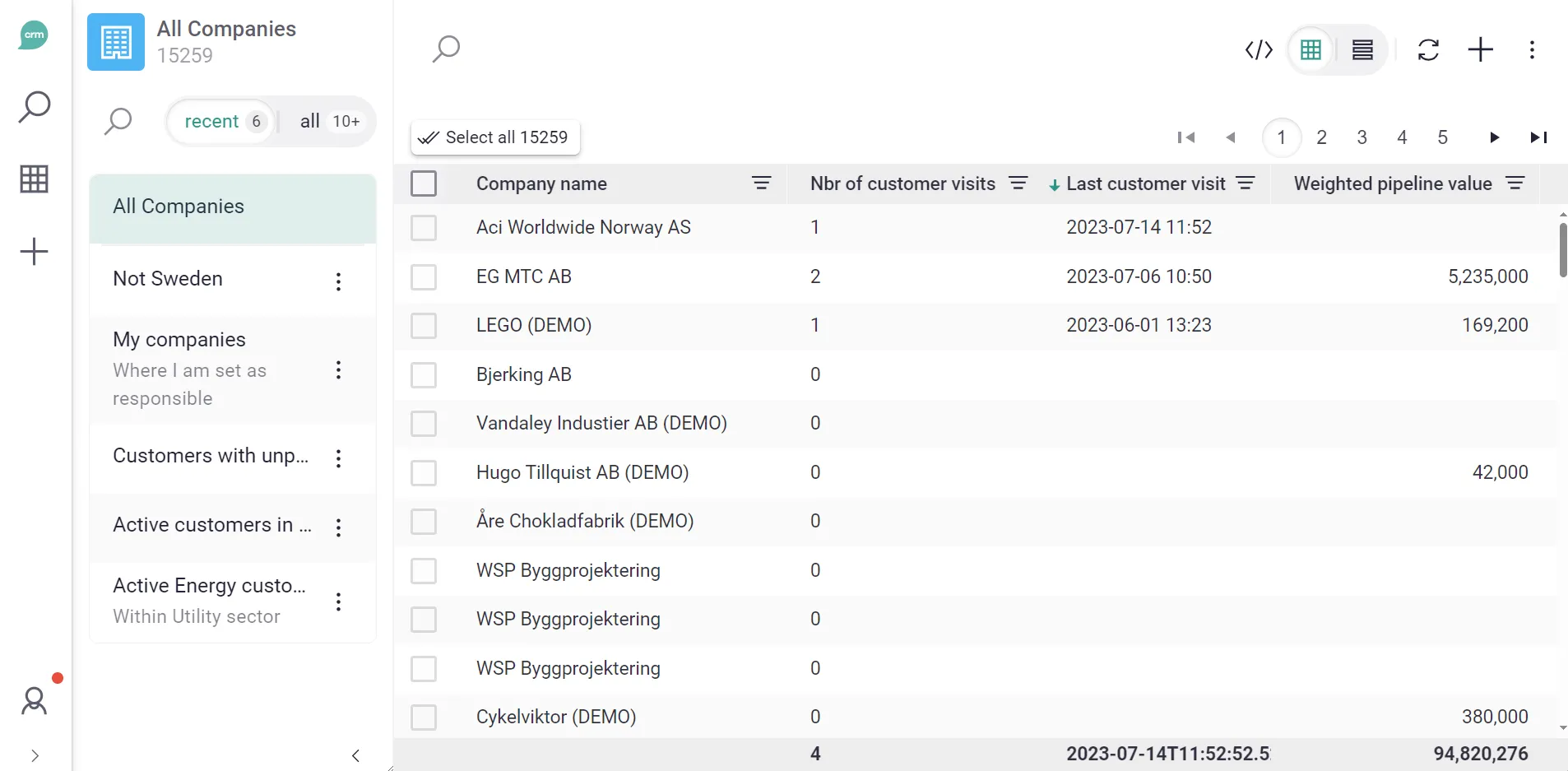Open the top-right more options menu
Viewport: 1568px width, 771px height.
[x=1531, y=50]
